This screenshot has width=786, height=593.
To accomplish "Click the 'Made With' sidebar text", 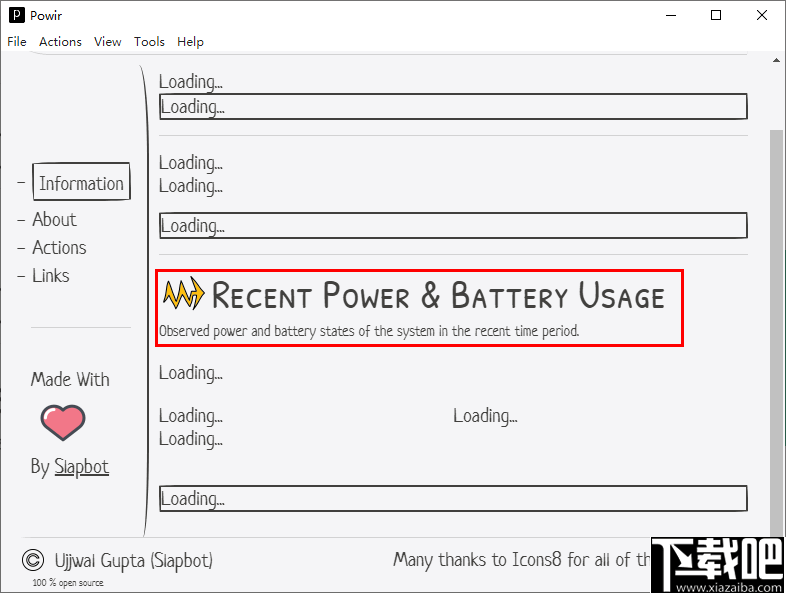I will (x=70, y=379).
